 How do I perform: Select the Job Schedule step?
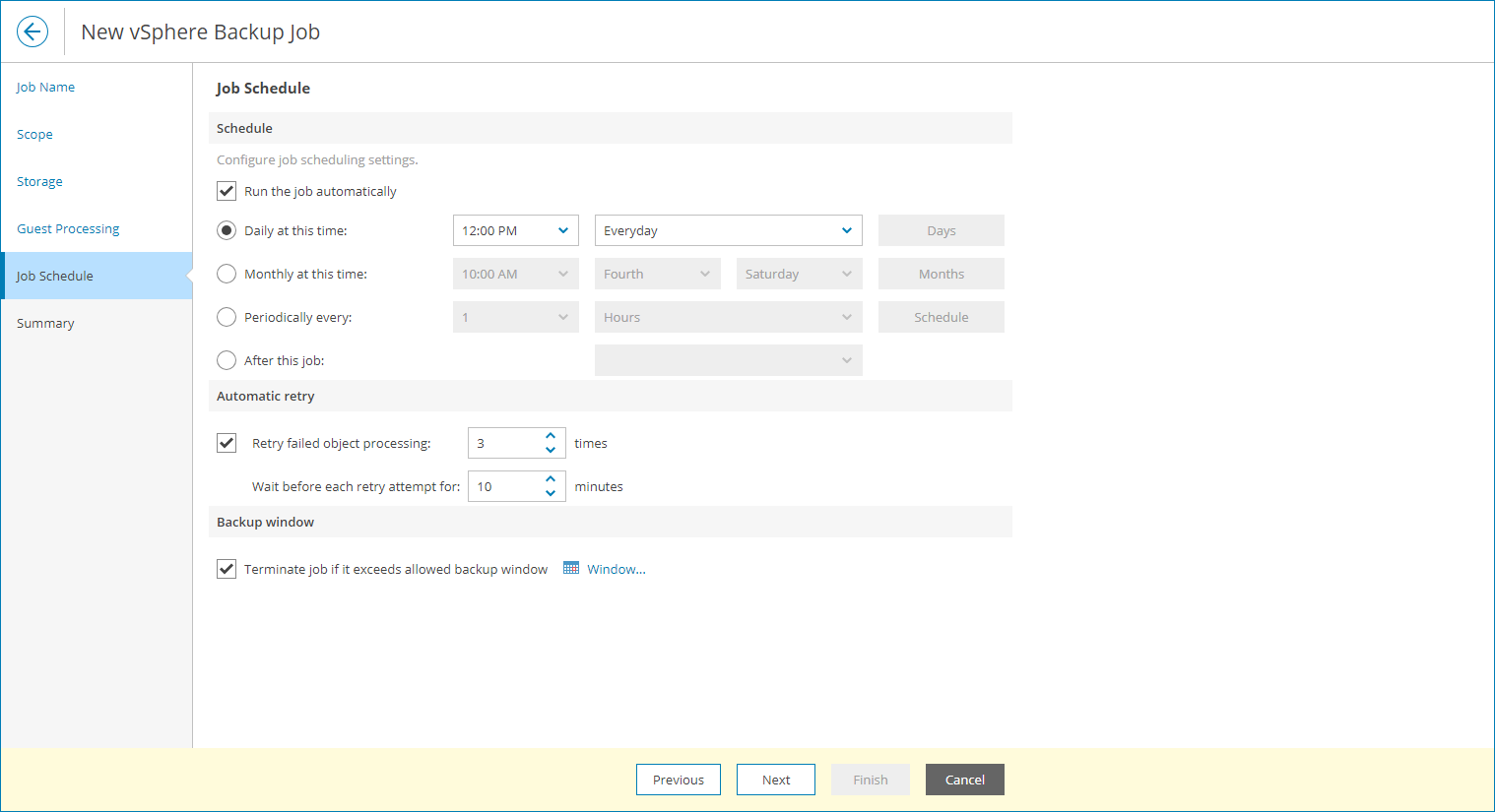(x=97, y=276)
